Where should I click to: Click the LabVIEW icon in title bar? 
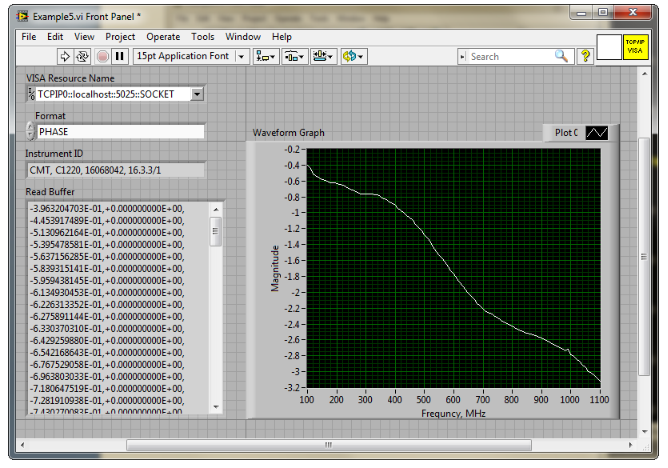(x=23, y=17)
